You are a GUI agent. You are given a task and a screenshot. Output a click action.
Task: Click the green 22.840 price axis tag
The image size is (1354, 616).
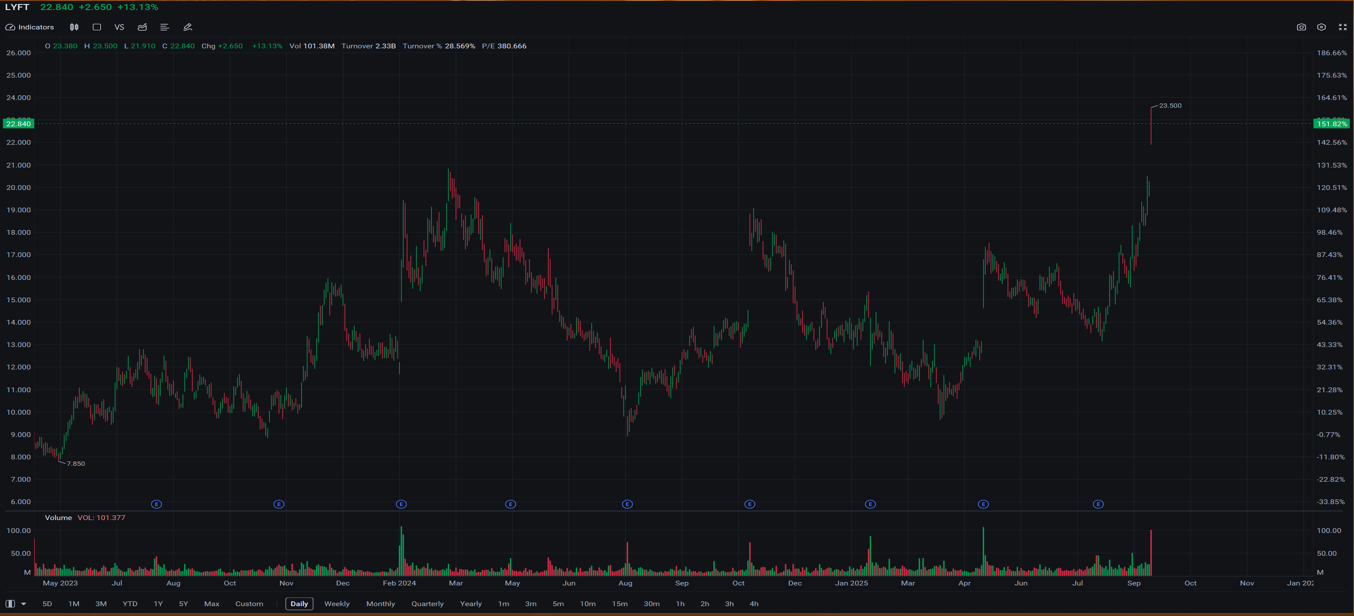(18, 124)
